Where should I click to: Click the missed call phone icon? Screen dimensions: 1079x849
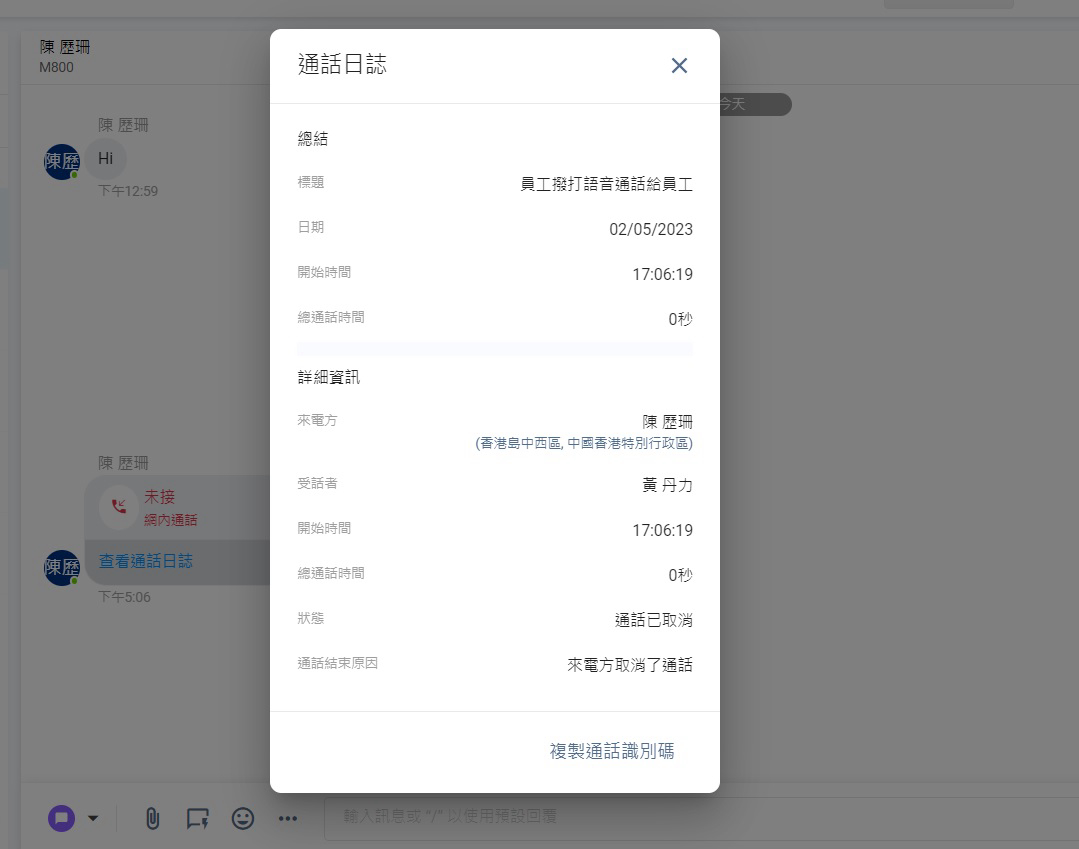118,507
